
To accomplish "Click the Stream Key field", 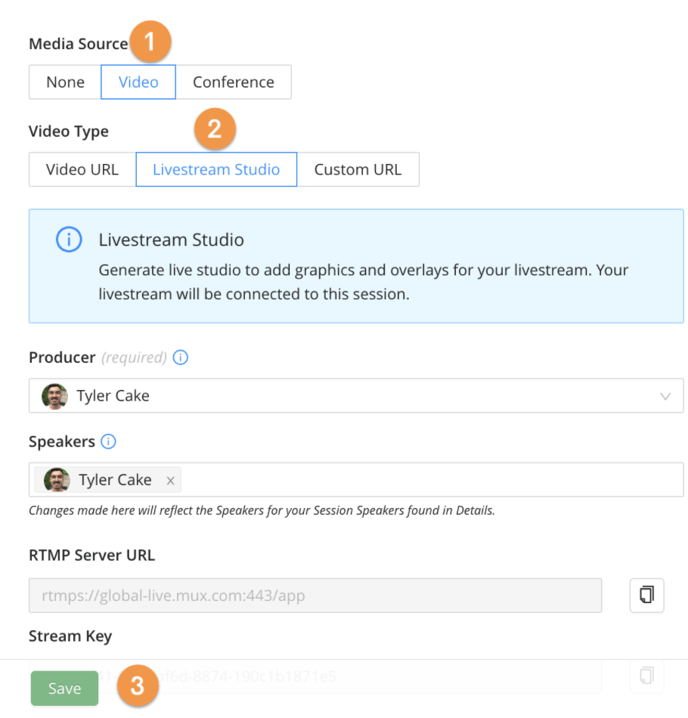I will coord(315,676).
